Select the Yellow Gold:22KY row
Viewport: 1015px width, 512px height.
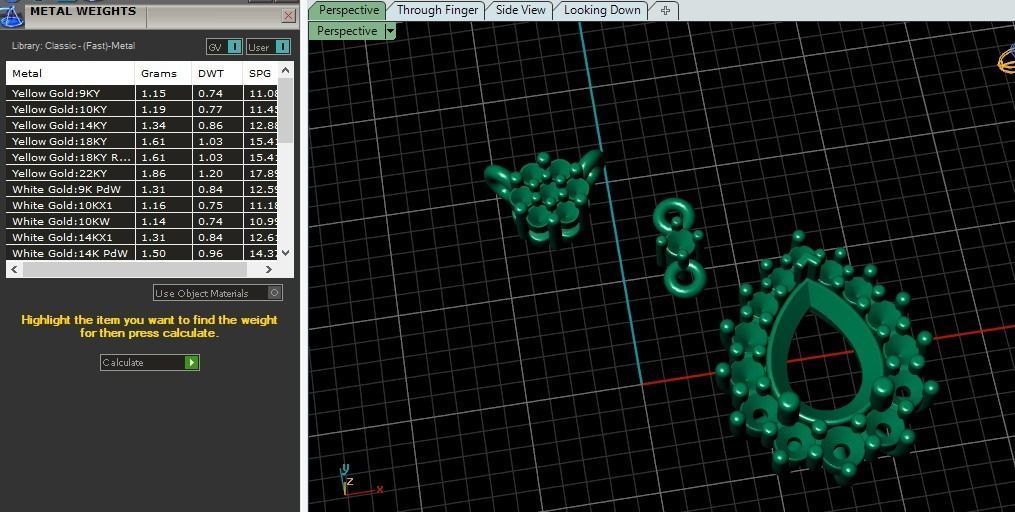point(142,173)
